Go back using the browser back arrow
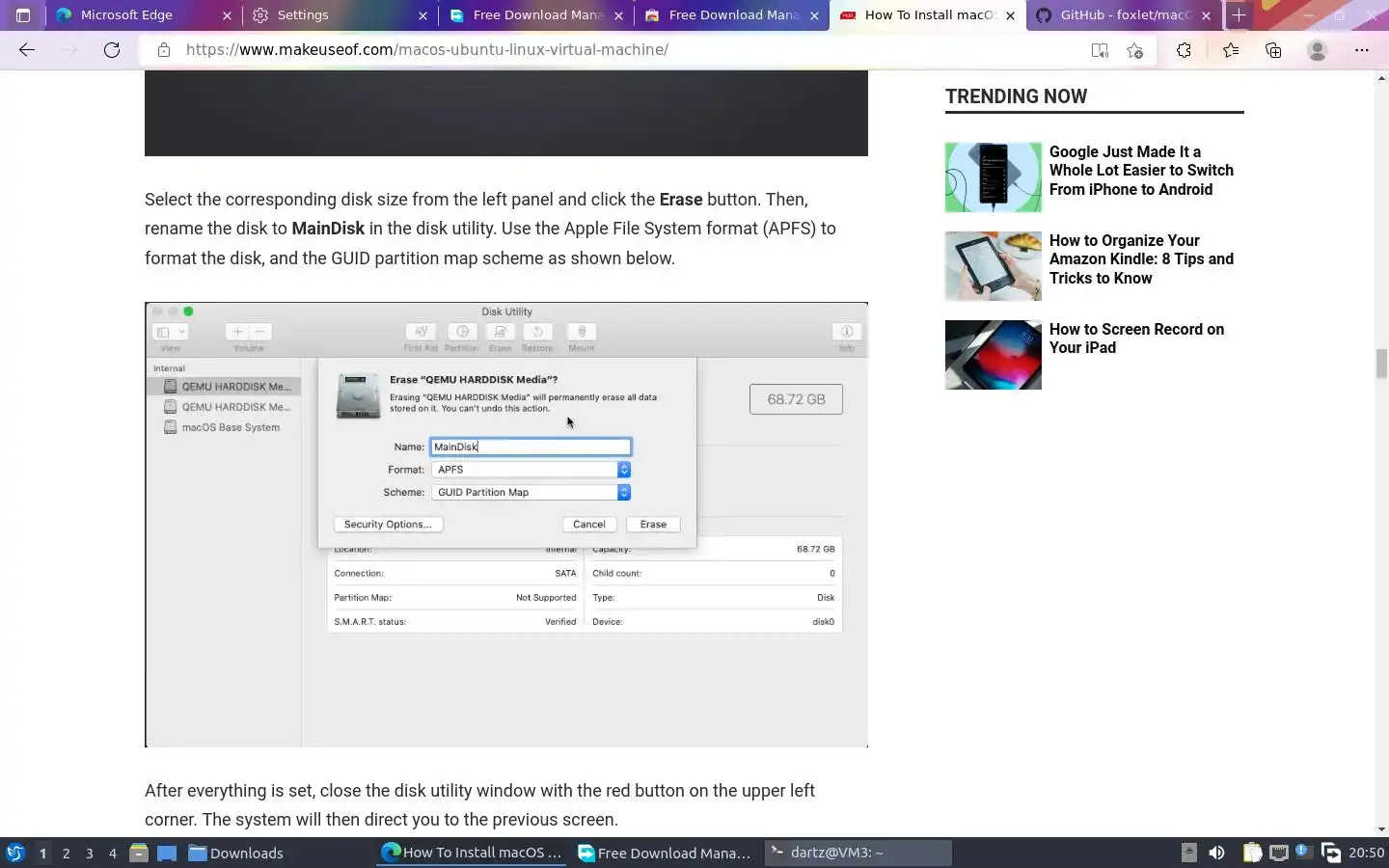1389x868 pixels. point(27,50)
